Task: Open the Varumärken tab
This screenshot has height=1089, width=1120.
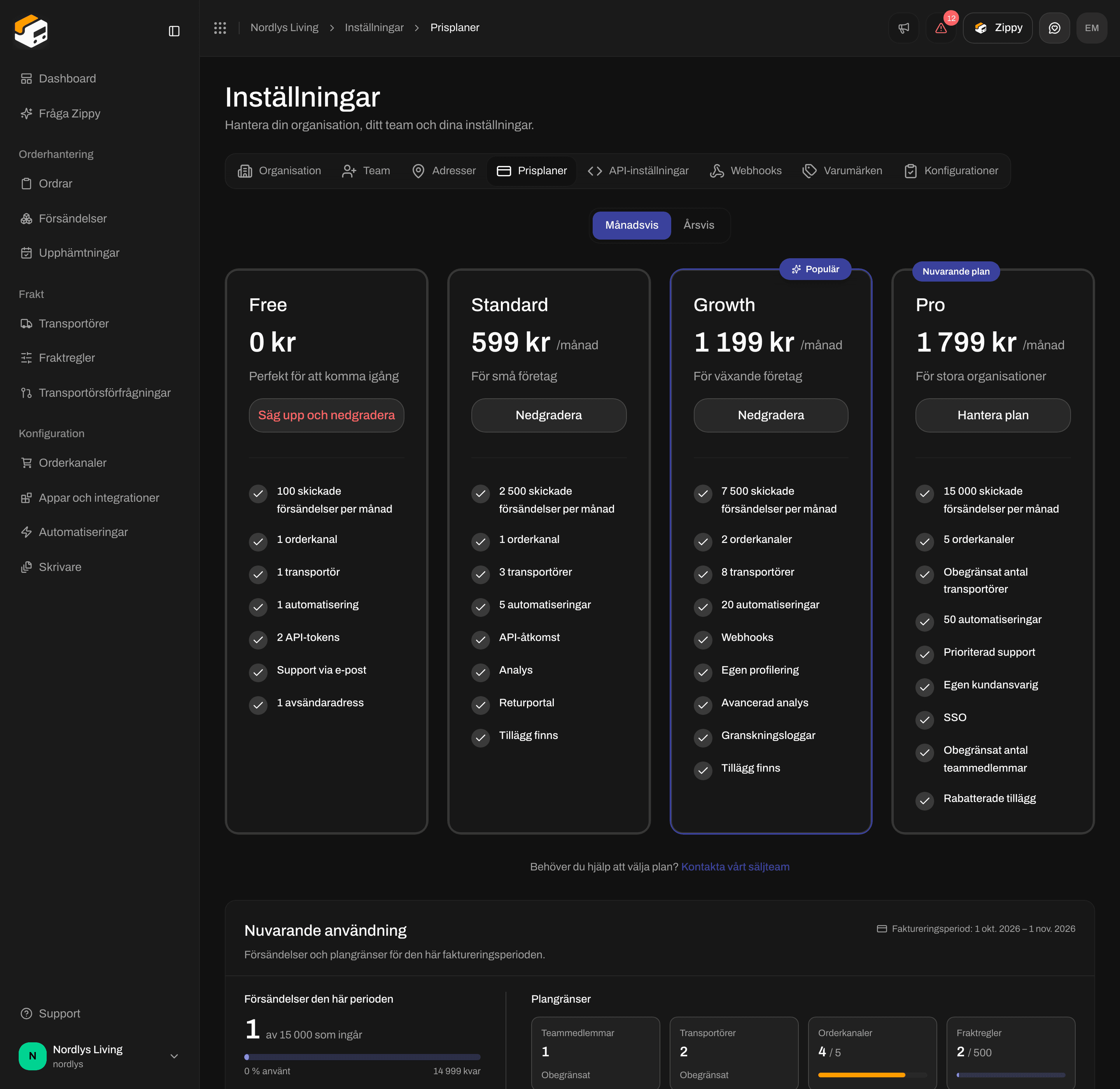Action: point(843,171)
